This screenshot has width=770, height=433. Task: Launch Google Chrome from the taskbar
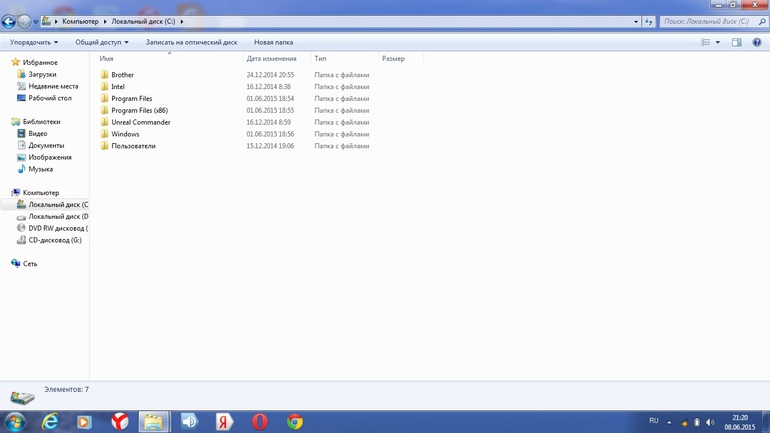(295, 422)
